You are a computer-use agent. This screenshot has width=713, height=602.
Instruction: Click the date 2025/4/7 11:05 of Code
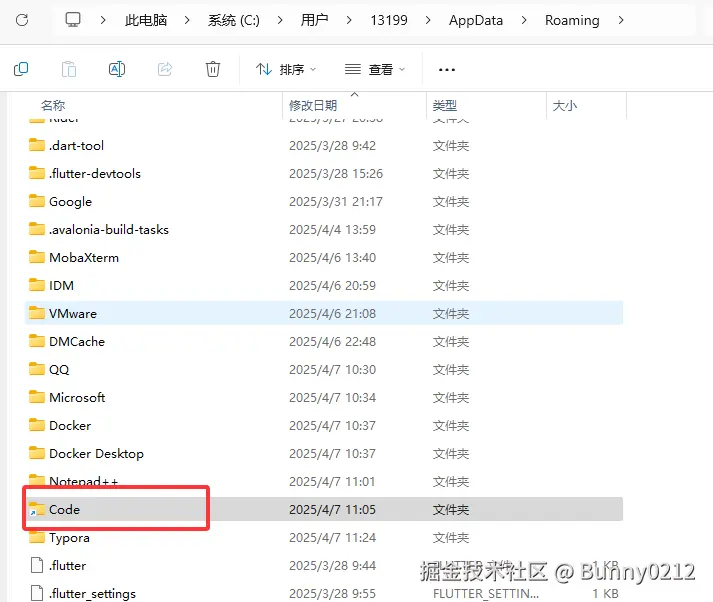332,509
